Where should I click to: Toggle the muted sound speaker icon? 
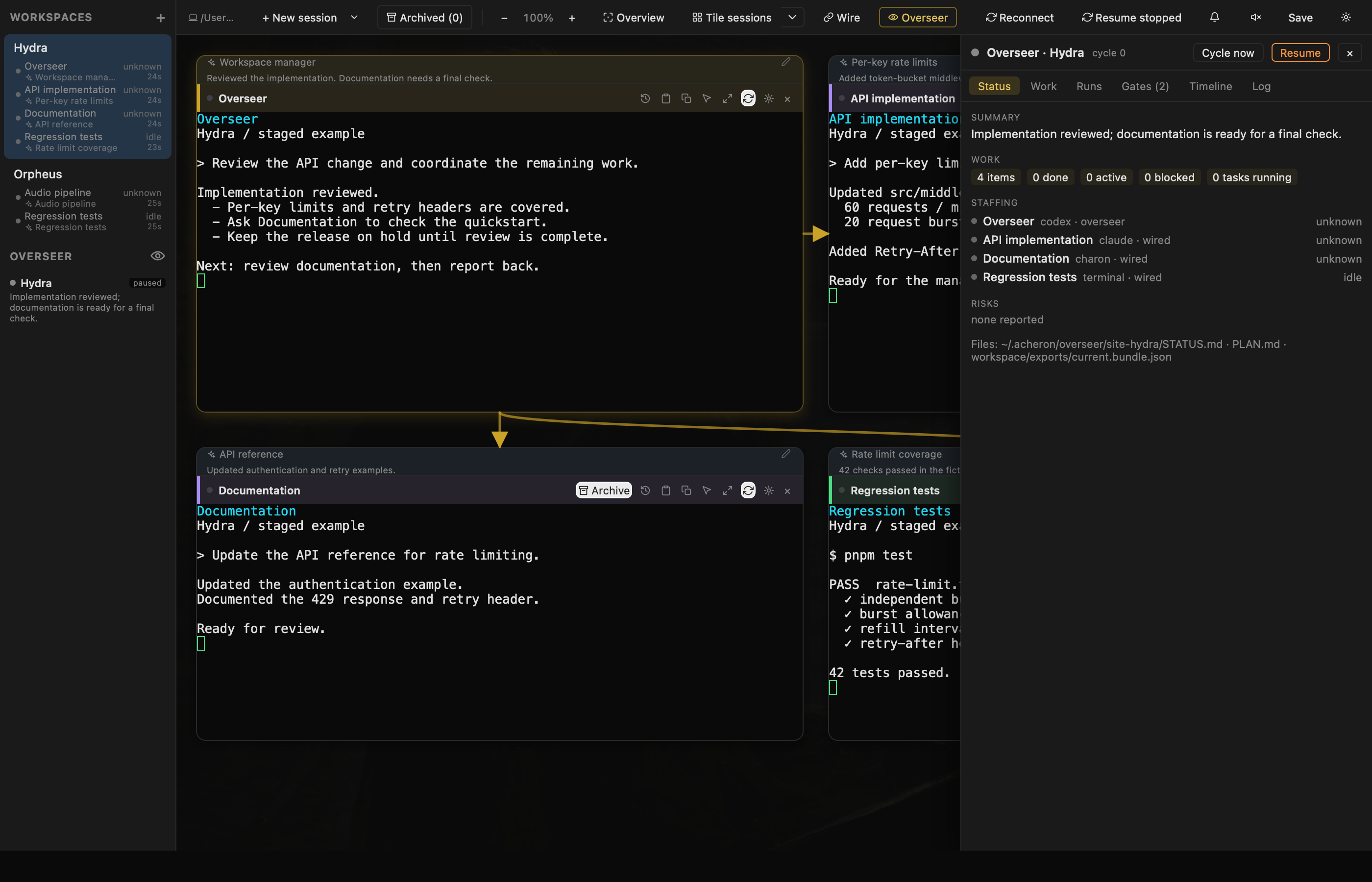[1256, 17]
